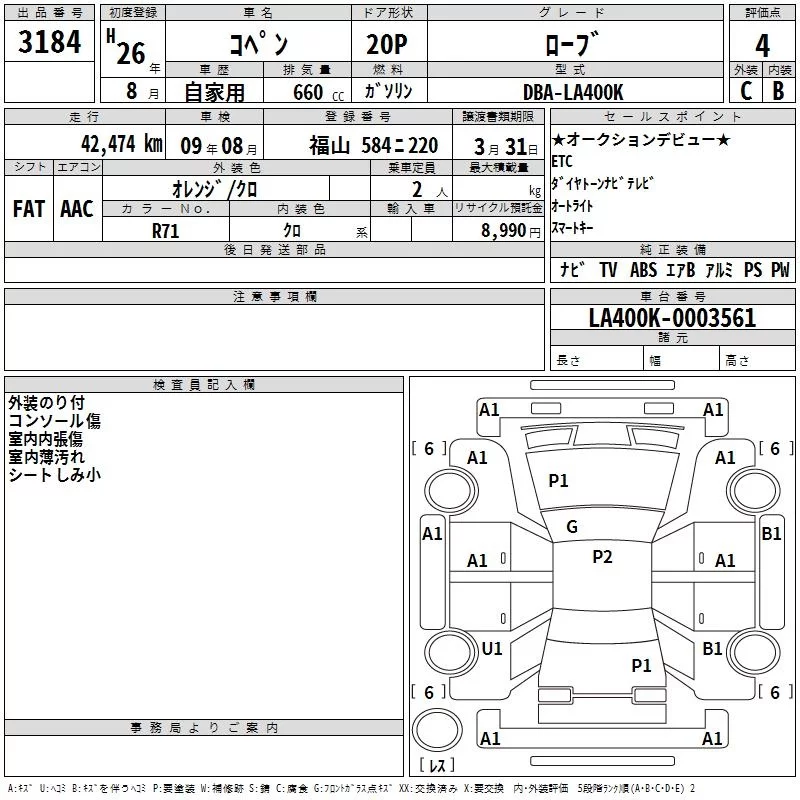Select アルミ in the equipment row
This screenshot has width=800, height=800.
coord(718,269)
